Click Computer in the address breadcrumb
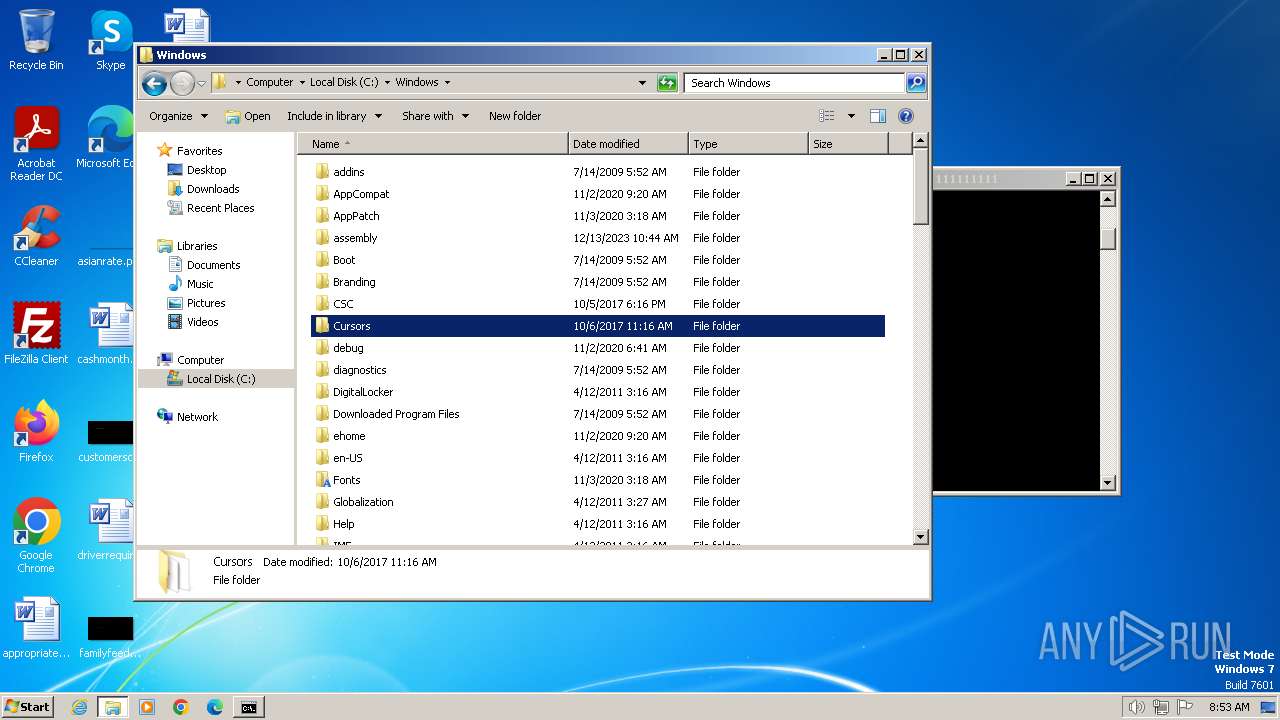 click(270, 83)
